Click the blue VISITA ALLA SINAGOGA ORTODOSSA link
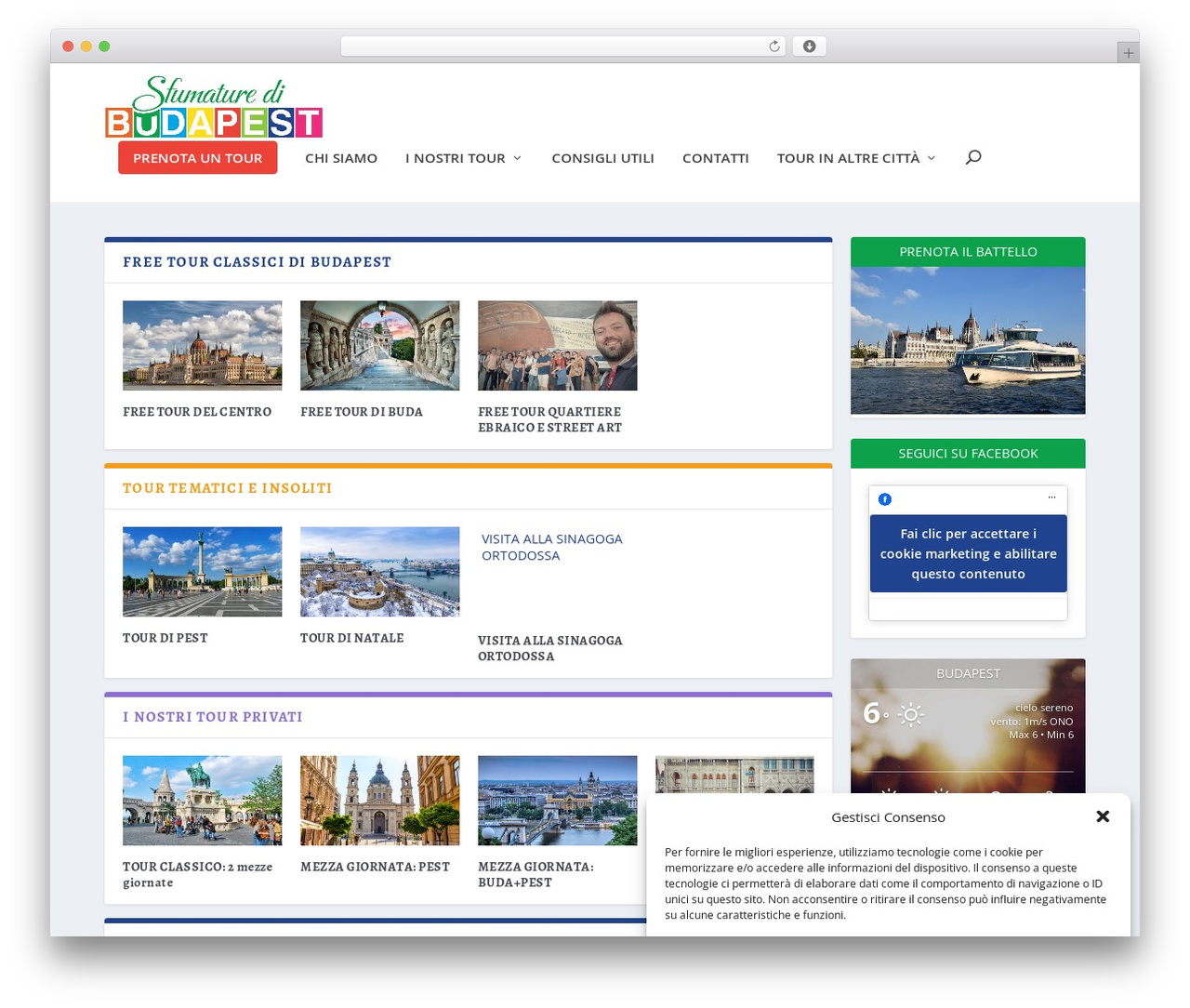Viewport: 1190px width, 1008px height. tap(552, 547)
